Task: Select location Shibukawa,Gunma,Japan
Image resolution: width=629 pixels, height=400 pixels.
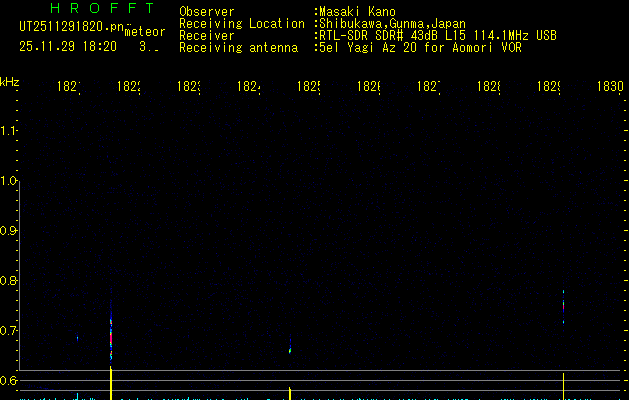Action: [x=392, y=24]
